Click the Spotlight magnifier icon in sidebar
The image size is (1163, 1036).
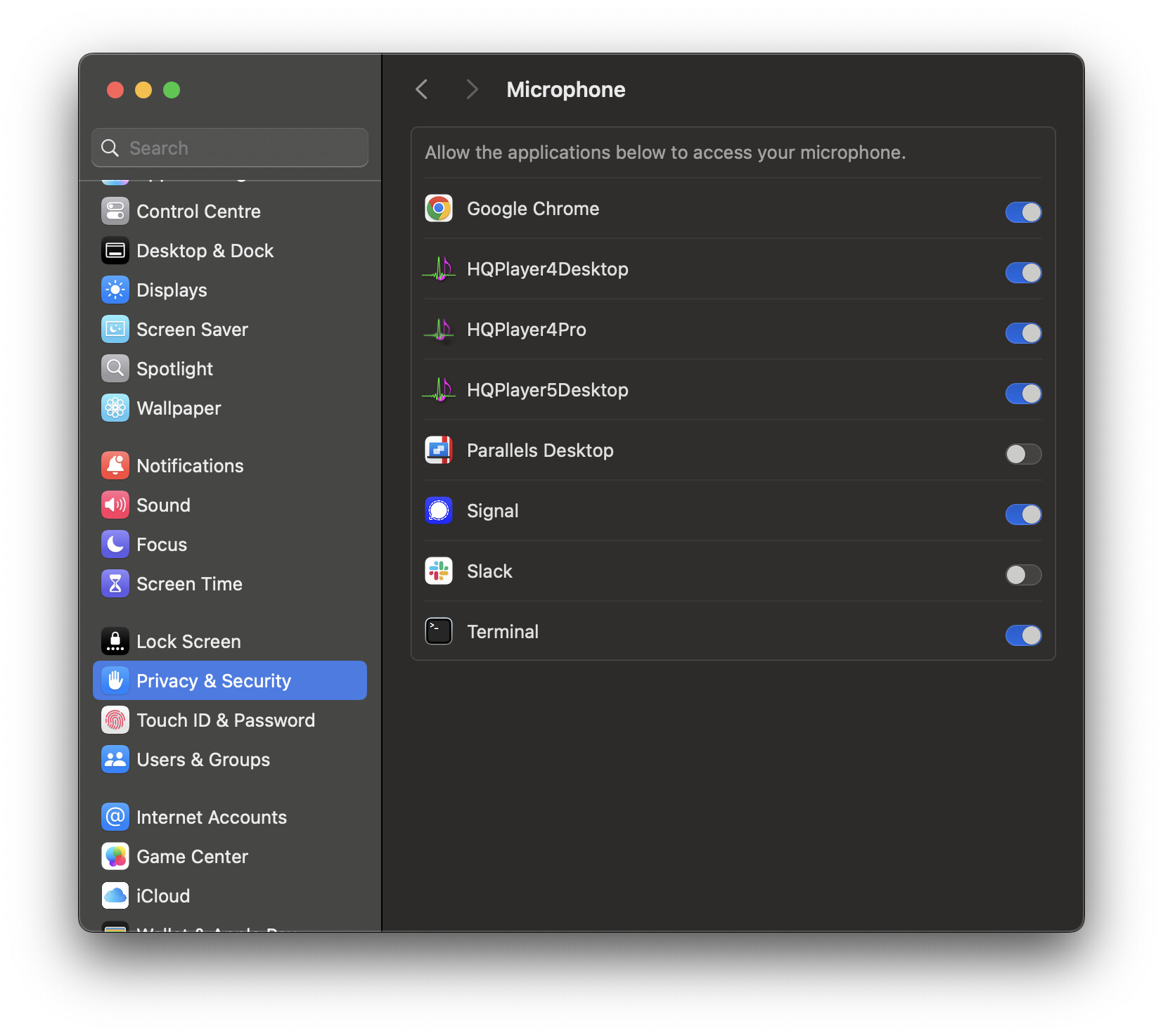coord(115,368)
